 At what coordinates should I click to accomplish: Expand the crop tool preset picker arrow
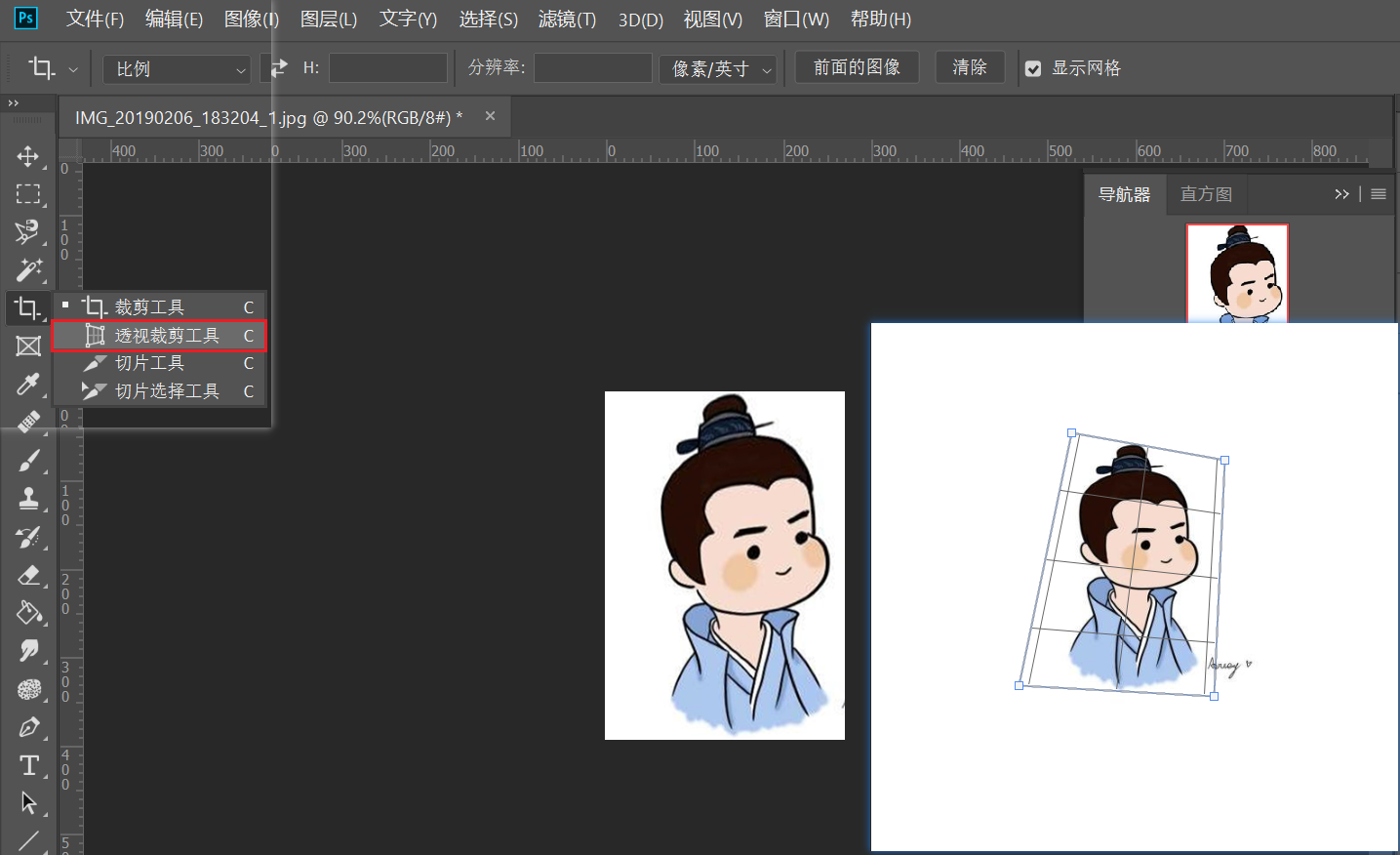(73, 69)
